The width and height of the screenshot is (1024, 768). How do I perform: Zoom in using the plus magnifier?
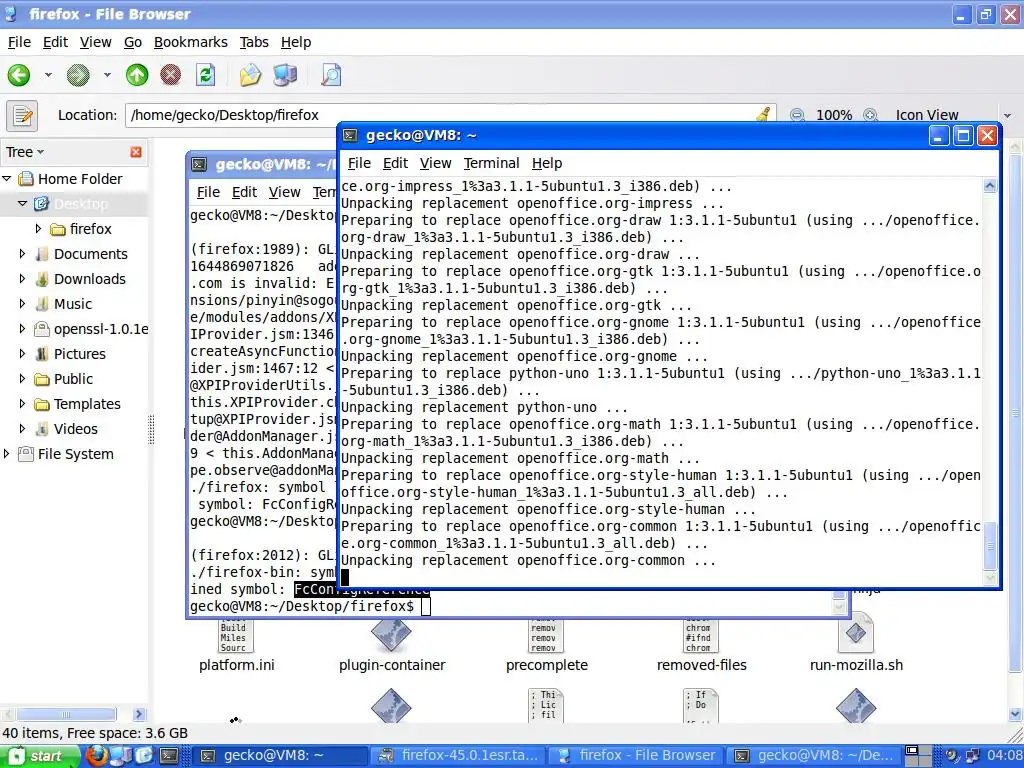point(870,115)
